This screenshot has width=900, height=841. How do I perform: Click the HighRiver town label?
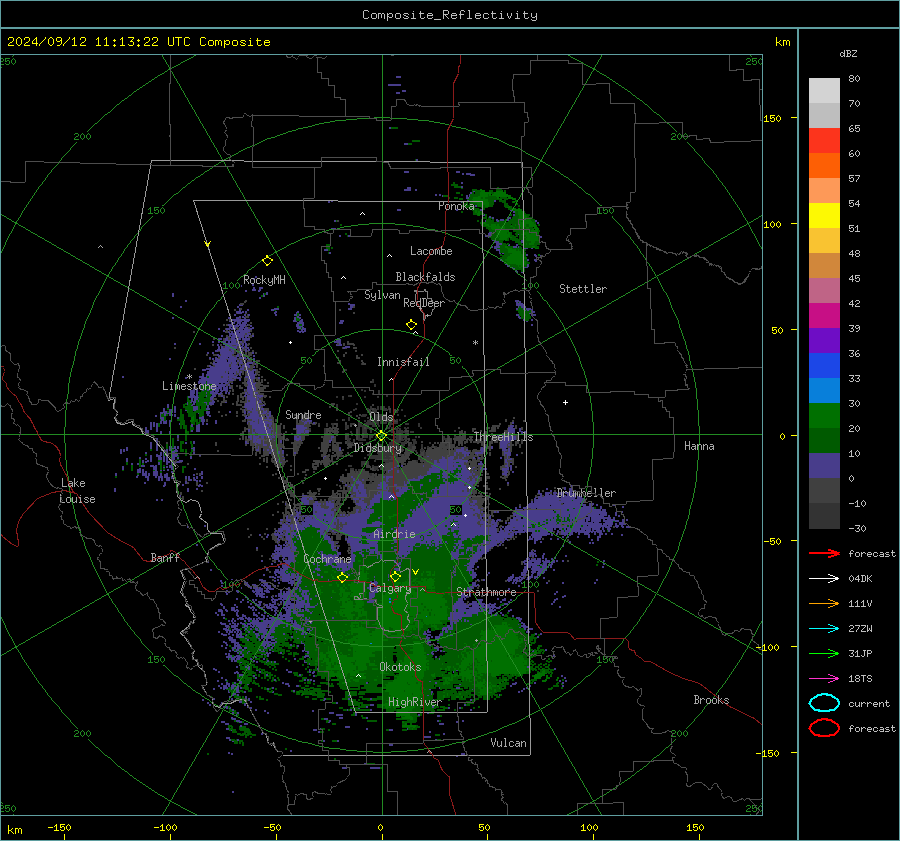pos(414,702)
